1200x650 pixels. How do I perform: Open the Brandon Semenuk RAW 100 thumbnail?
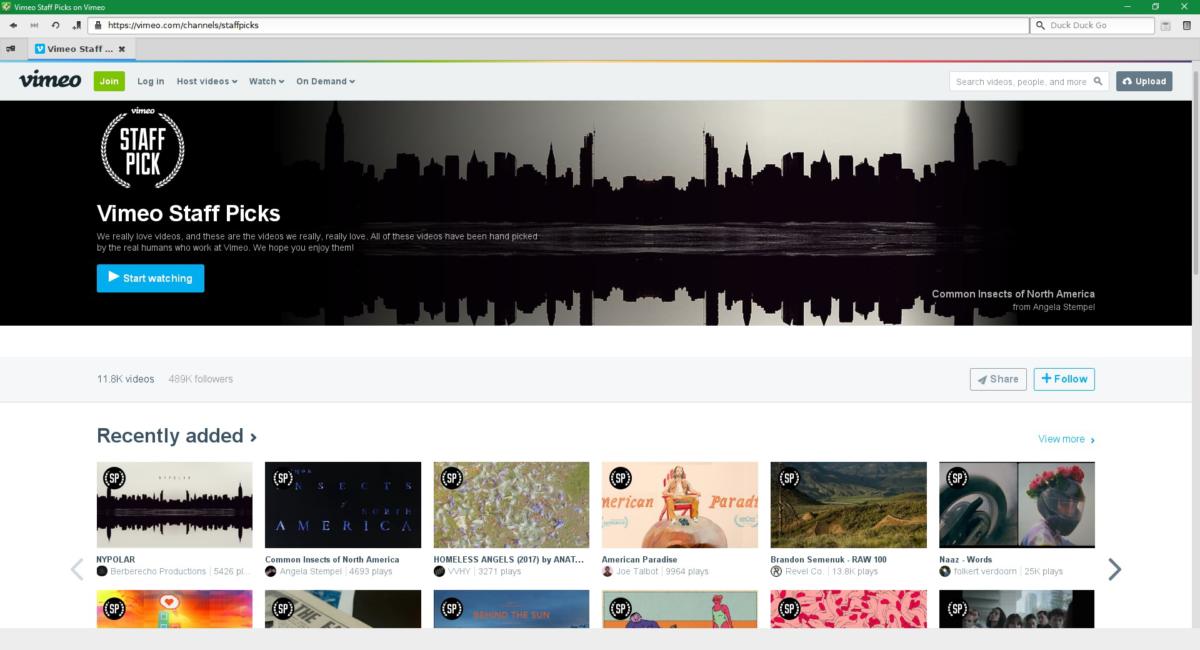pos(849,505)
